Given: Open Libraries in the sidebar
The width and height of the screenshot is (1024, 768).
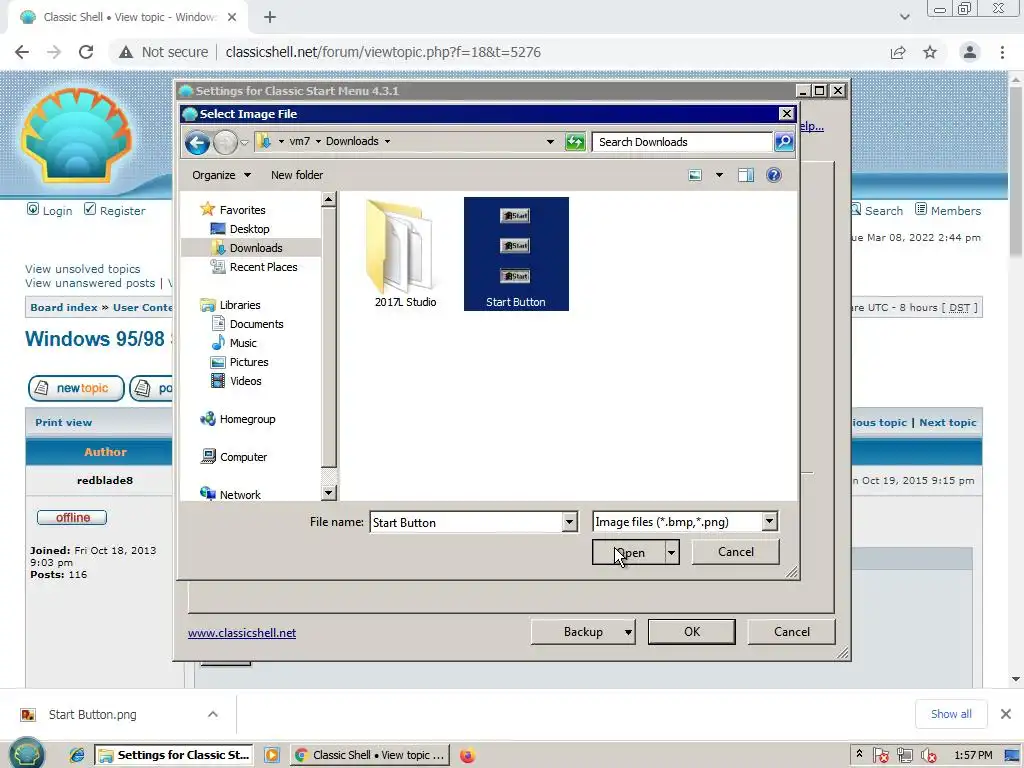Looking at the screenshot, I should click(240, 304).
